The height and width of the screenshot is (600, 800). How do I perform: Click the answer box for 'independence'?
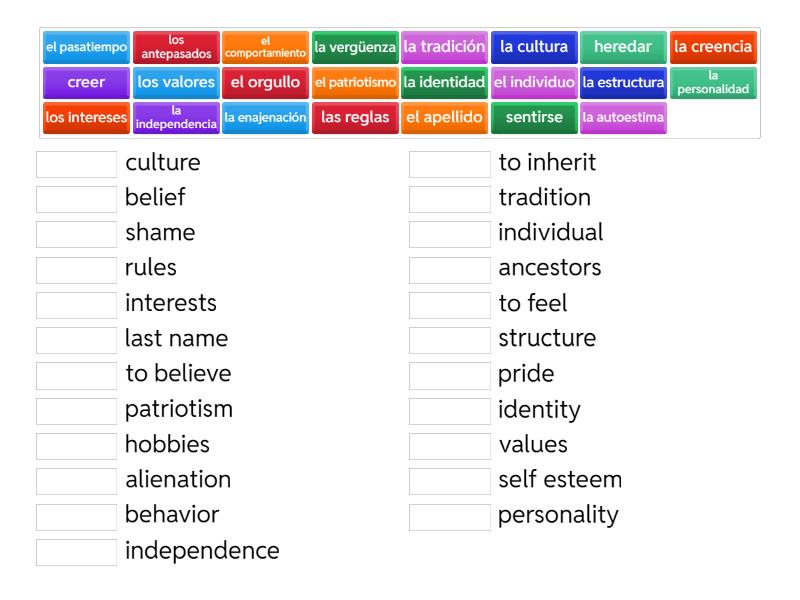pos(76,552)
